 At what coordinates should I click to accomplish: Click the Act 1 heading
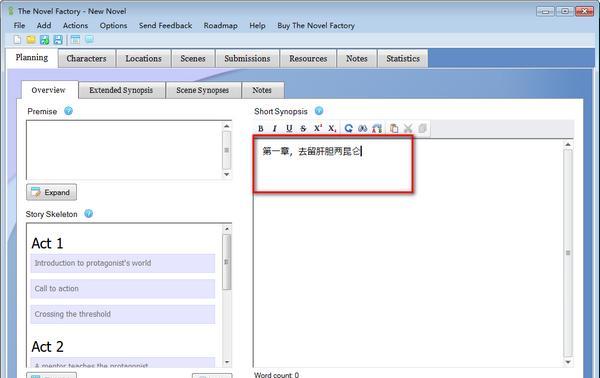tap(47, 243)
